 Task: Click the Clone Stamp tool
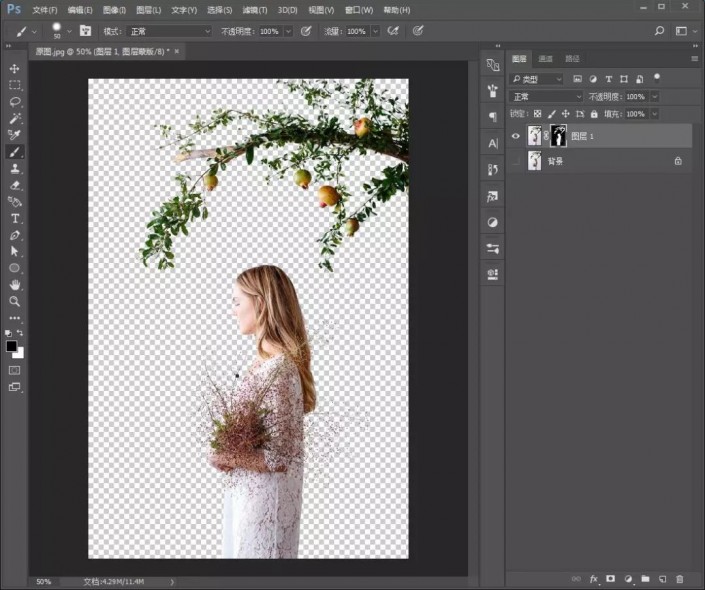pyautogui.click(x=15, y=168)
